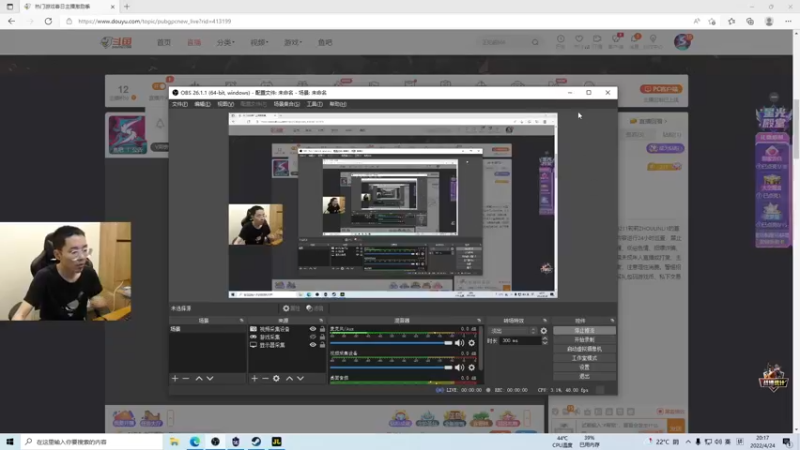Expand Douyu 游戏 games dropdown
The height and width of the screenshot is (450, 800).
293,42
